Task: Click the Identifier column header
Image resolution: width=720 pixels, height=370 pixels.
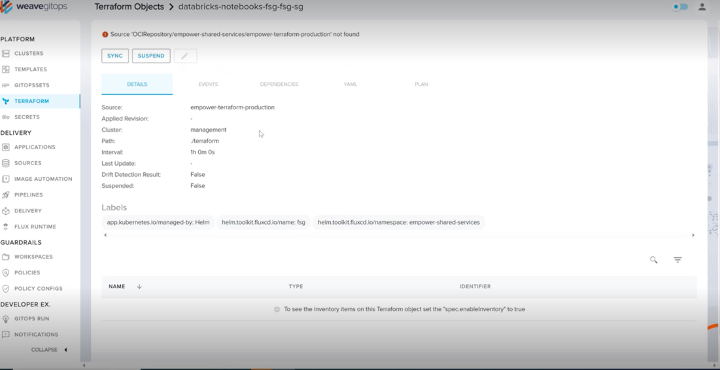Action: [475, 286]
